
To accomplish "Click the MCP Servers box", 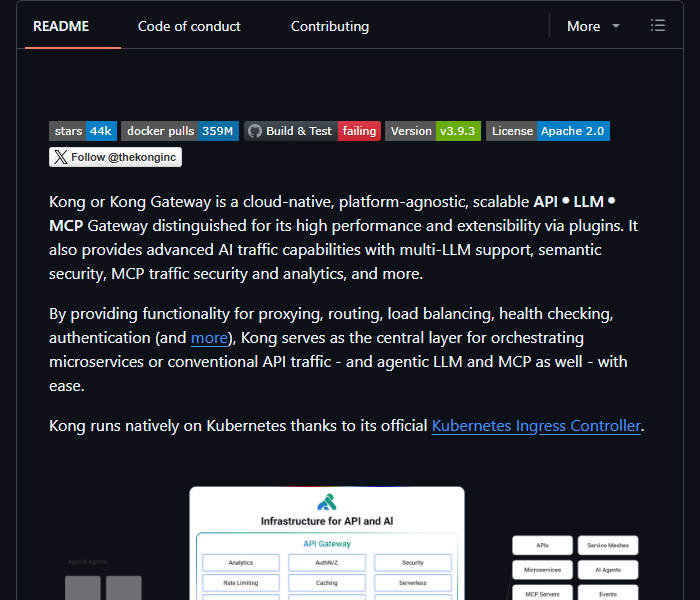I will pyautogui.click(x=542, y=593).
